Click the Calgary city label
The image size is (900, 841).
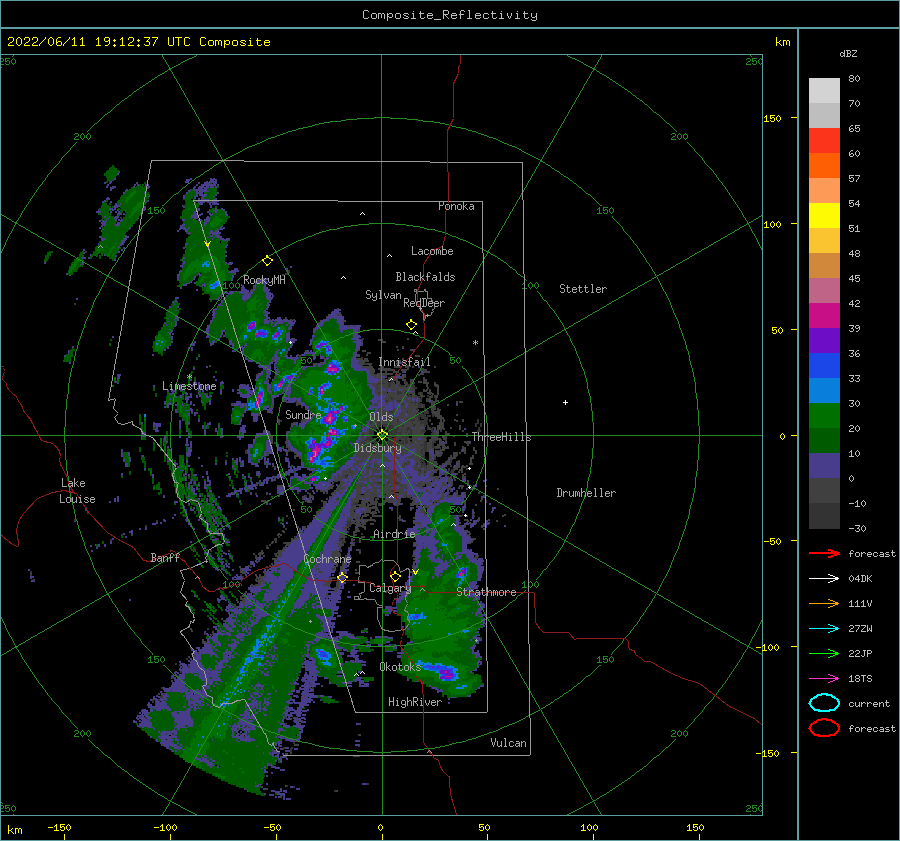coord(390,588)
